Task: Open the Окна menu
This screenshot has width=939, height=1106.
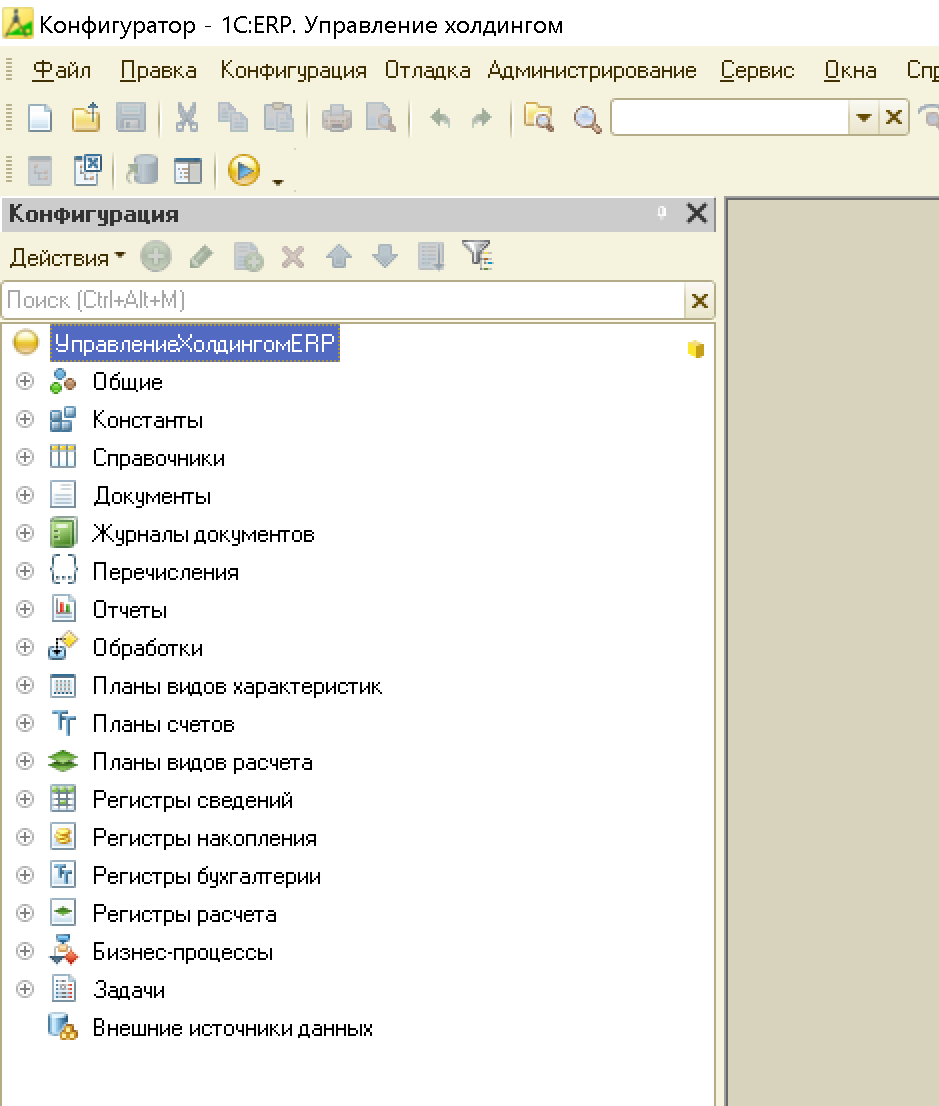Action: pyautogui.click(x=850, y=70)
